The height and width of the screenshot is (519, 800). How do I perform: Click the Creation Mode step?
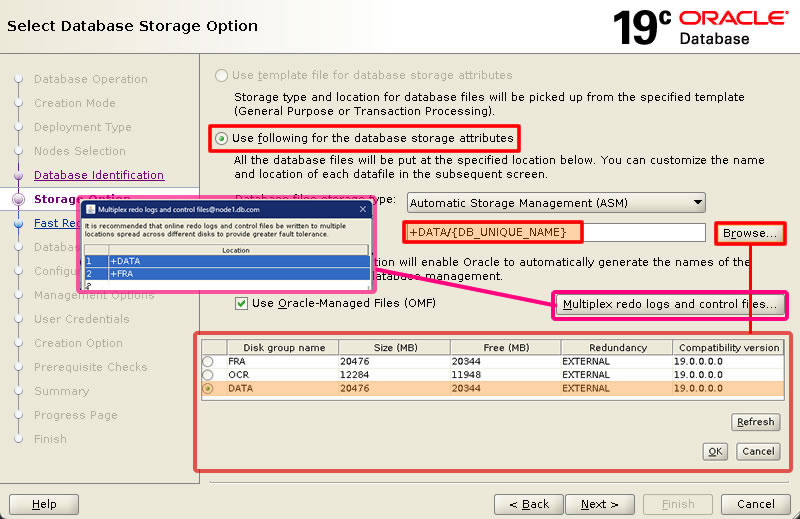(74, 103)
